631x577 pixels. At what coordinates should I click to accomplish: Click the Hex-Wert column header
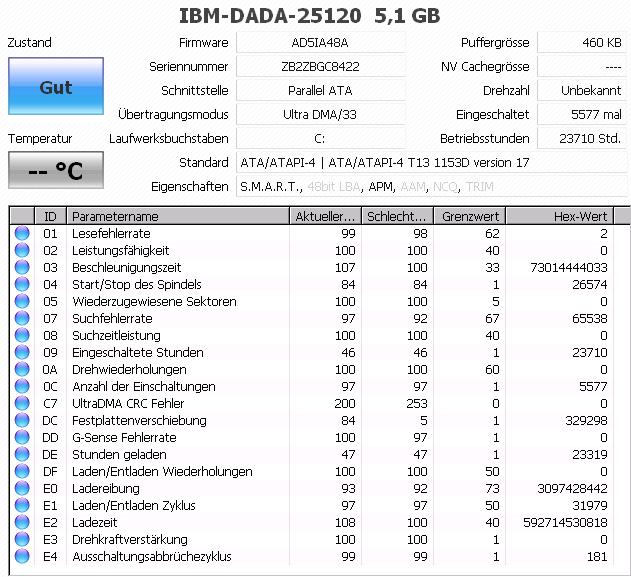(559, 216)
